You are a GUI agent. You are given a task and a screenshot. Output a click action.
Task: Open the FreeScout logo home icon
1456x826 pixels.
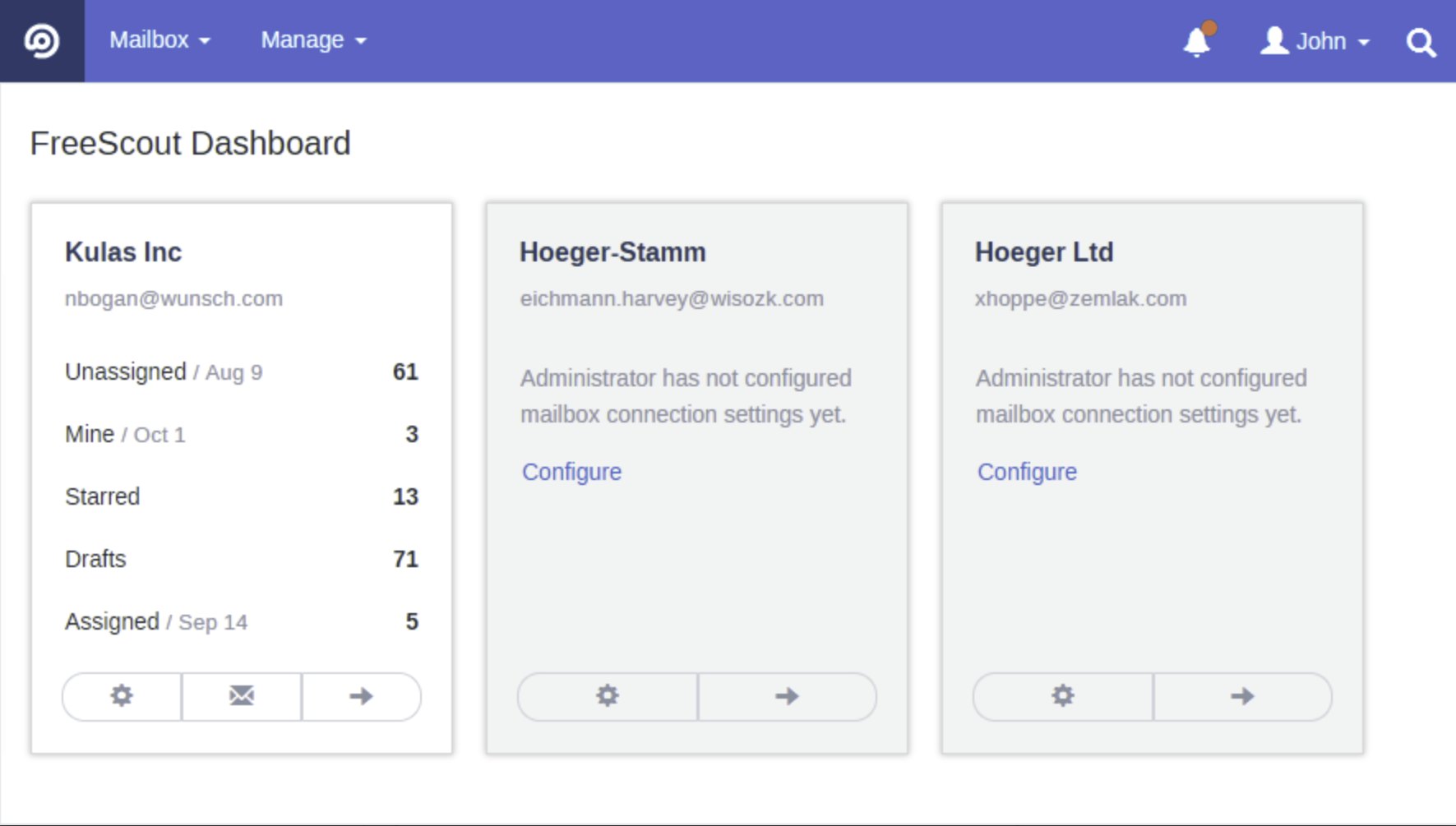pyautogui.click(x=42, y=40)
